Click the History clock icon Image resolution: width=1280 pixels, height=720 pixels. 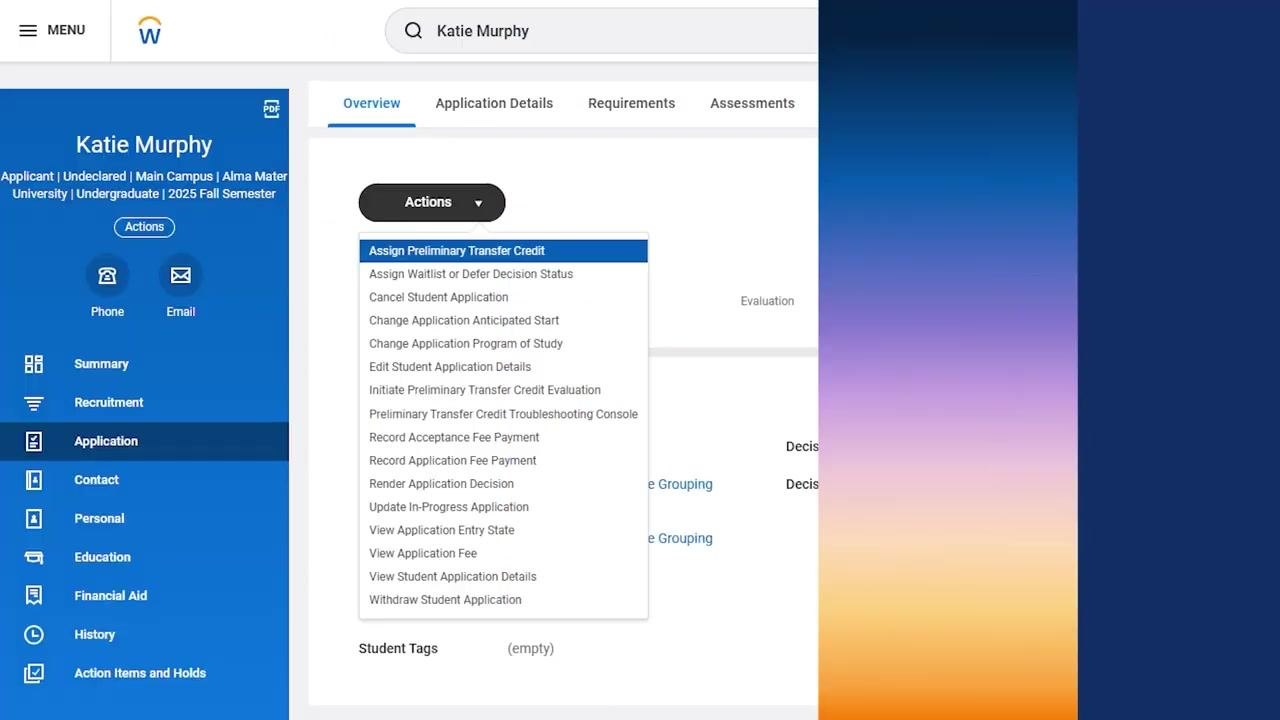coord(34,634)
